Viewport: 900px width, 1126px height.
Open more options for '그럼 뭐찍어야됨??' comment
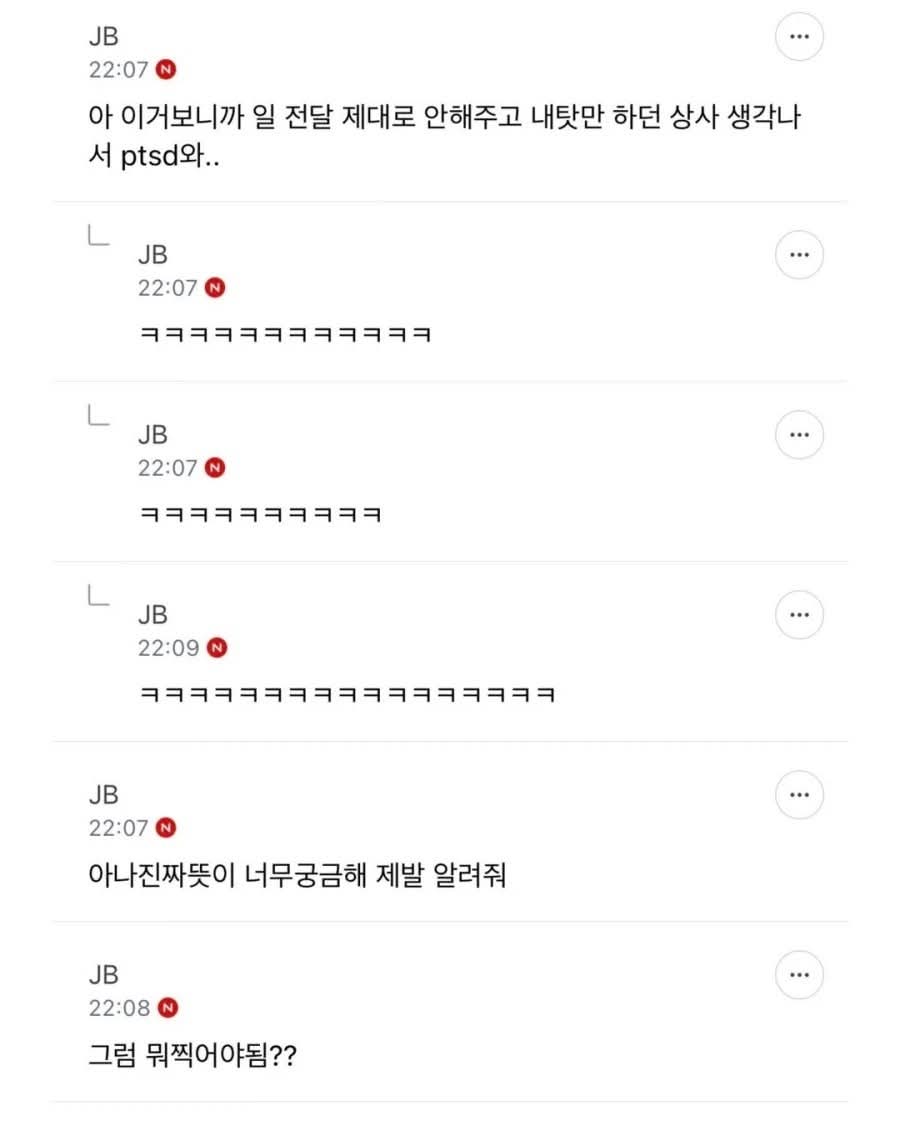click(799, 975)
